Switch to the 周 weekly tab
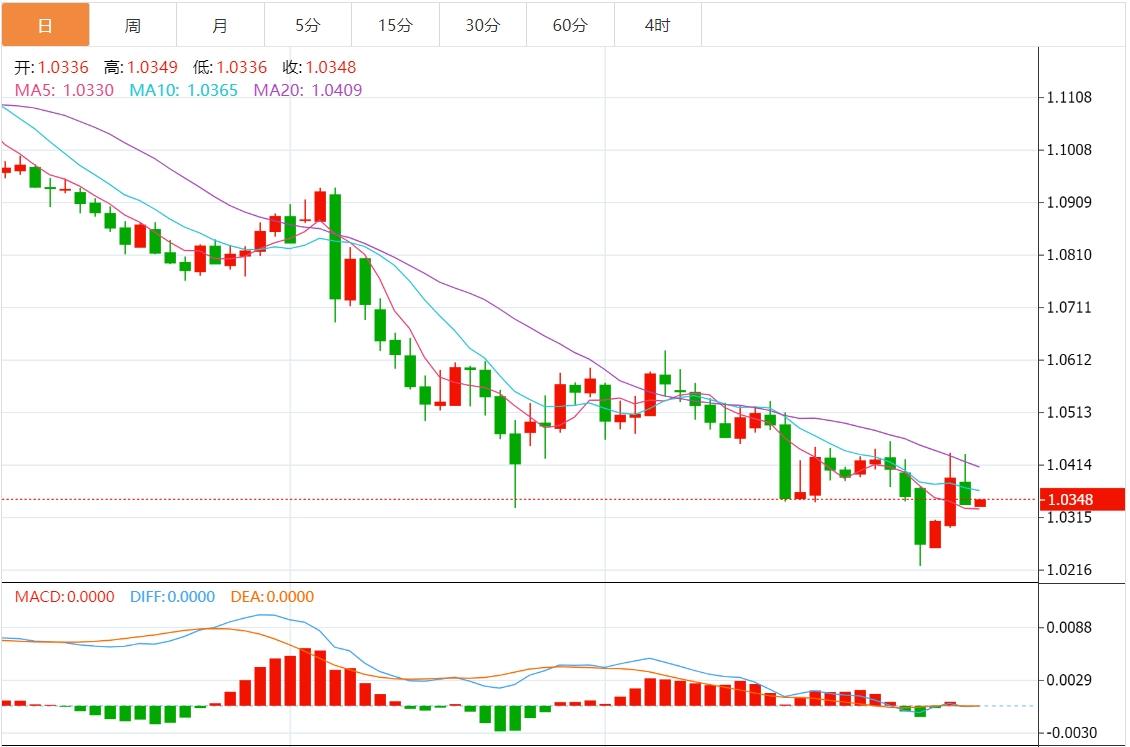The image size is (1130, 747). point(133,25)
